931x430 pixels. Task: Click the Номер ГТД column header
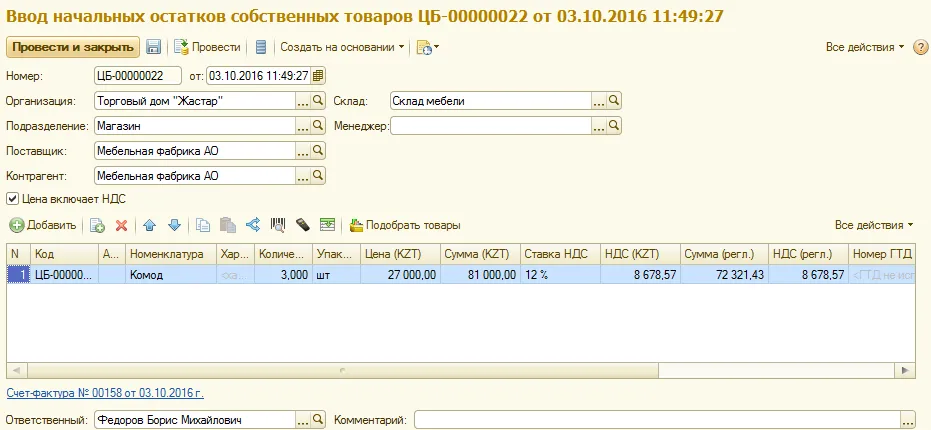pos(882,254)
